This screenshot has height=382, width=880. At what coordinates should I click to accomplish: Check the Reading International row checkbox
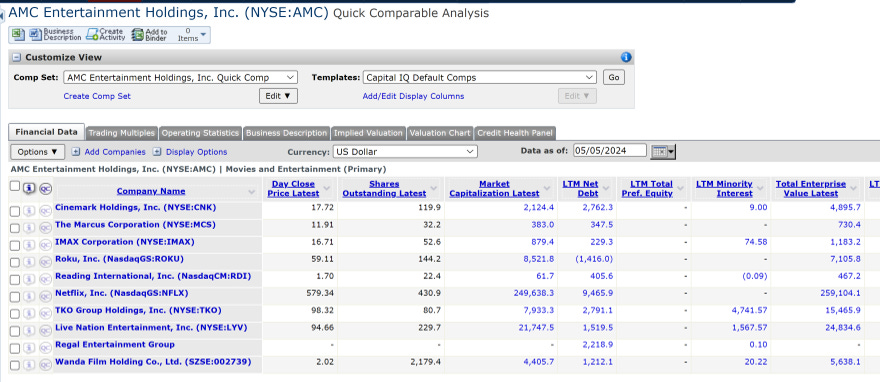15,279
